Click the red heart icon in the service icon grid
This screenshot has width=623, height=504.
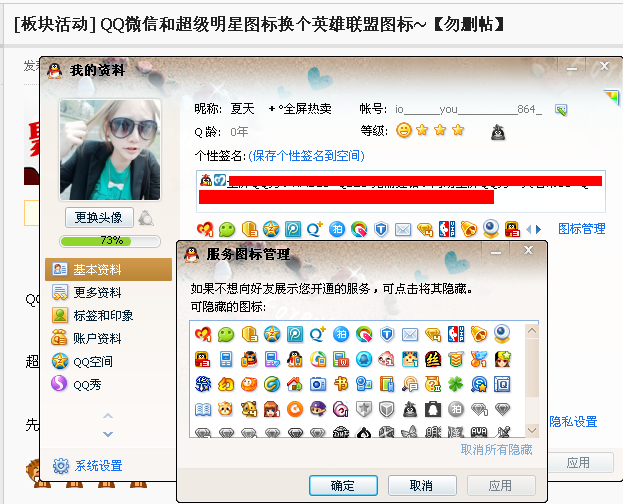point(203,334)
